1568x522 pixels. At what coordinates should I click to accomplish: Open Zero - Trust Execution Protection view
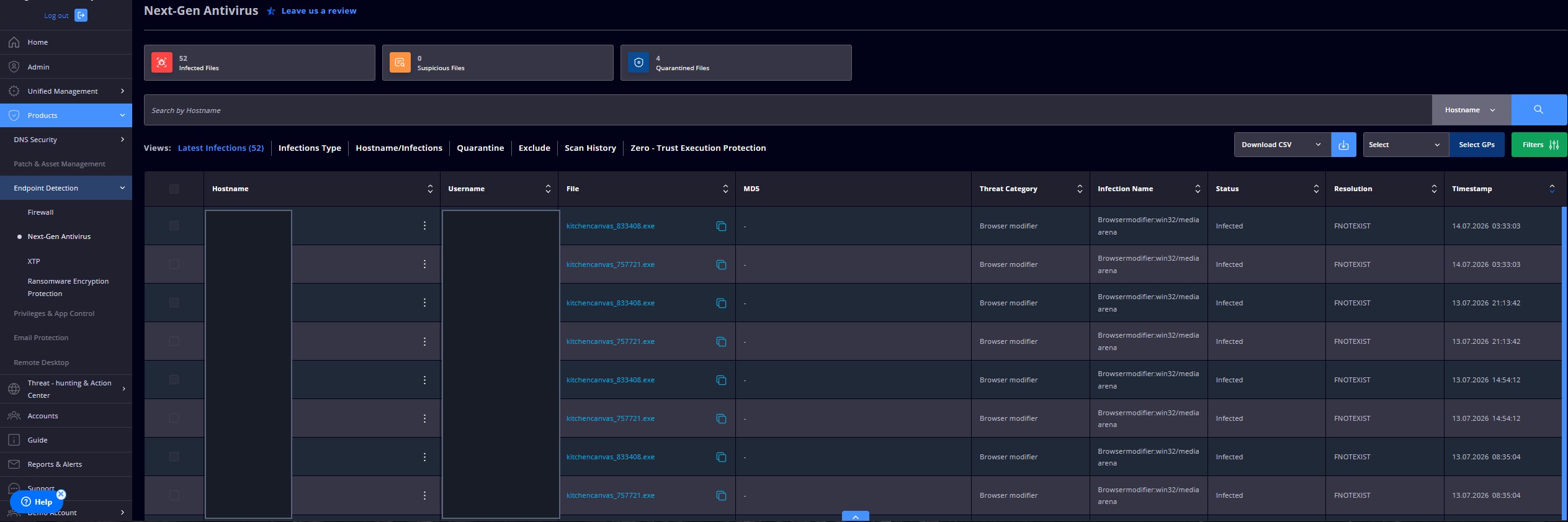[698, 148]
